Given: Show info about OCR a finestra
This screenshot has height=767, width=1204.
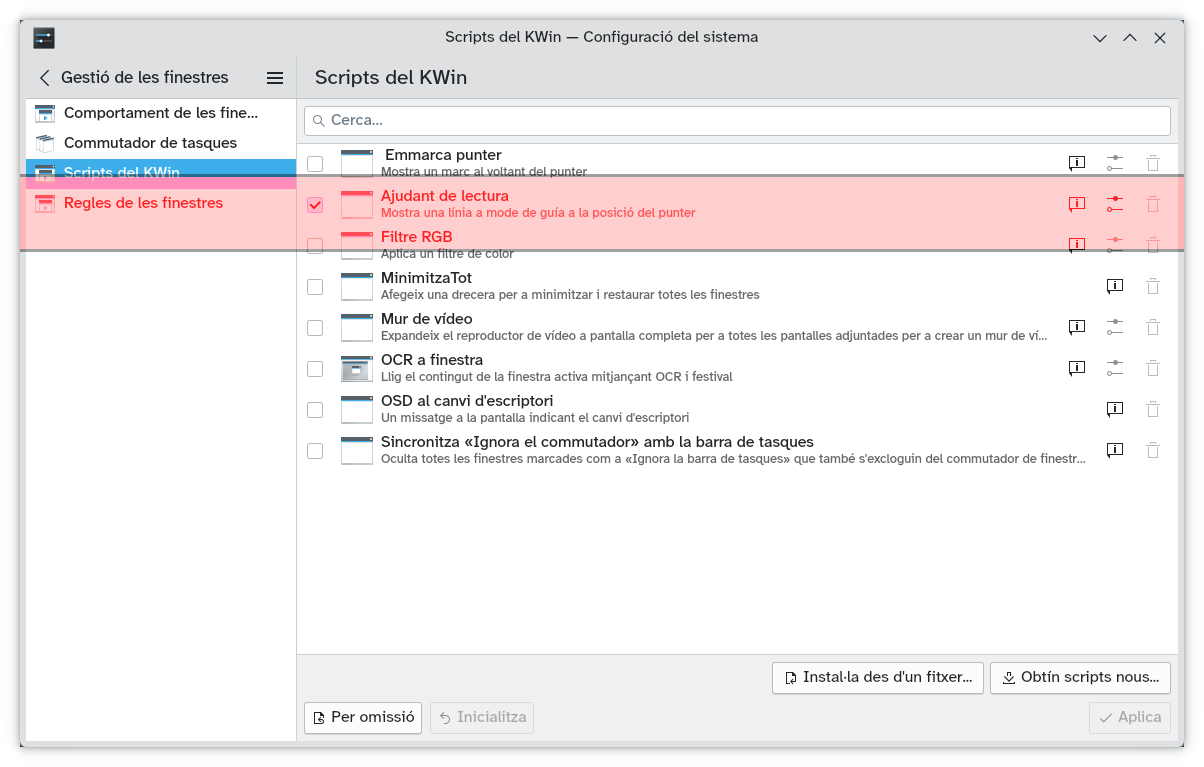Looking at the screenshot, I should tap(1077, 368).
